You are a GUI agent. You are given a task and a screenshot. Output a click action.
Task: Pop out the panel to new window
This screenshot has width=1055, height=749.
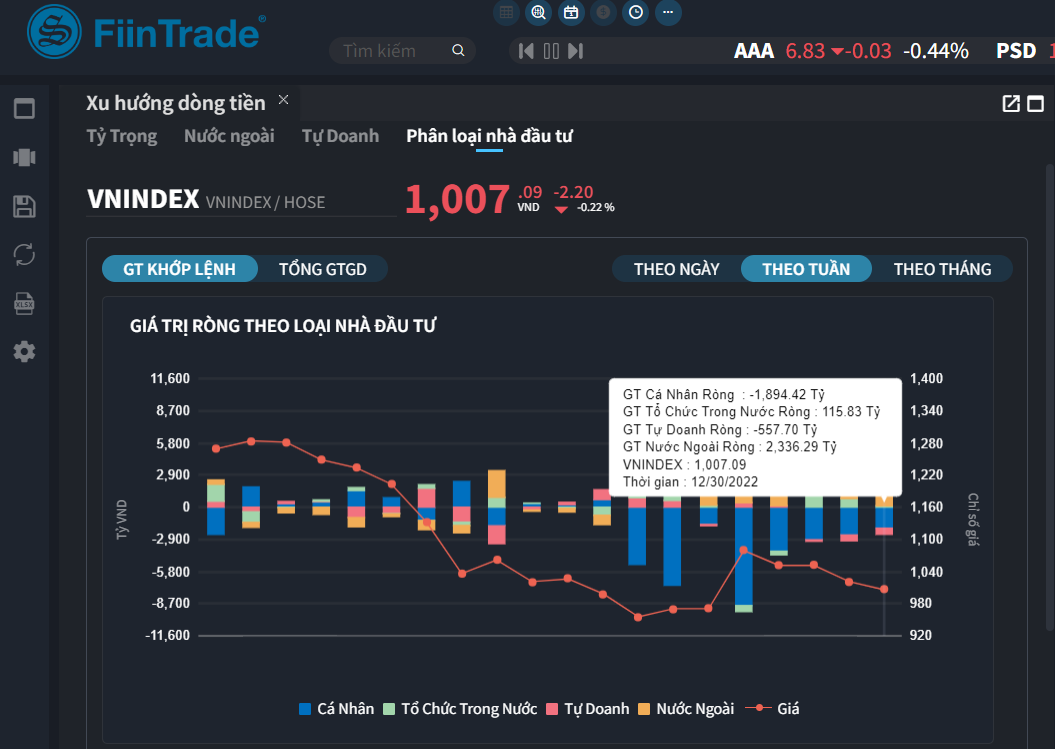click(x=1011, y=104)
